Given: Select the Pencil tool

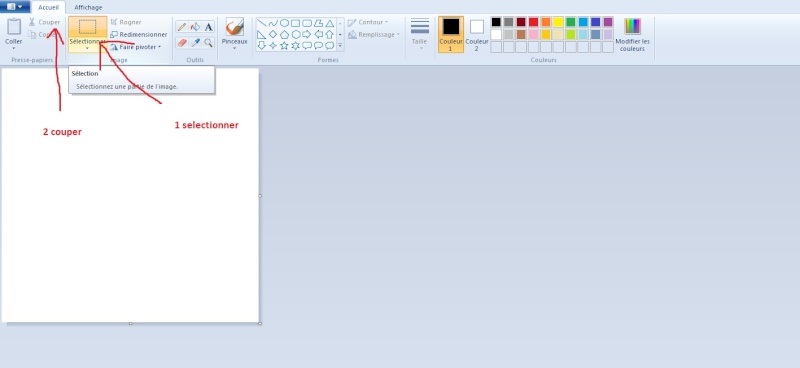Looking at the screenshot, I should (182, 27).
